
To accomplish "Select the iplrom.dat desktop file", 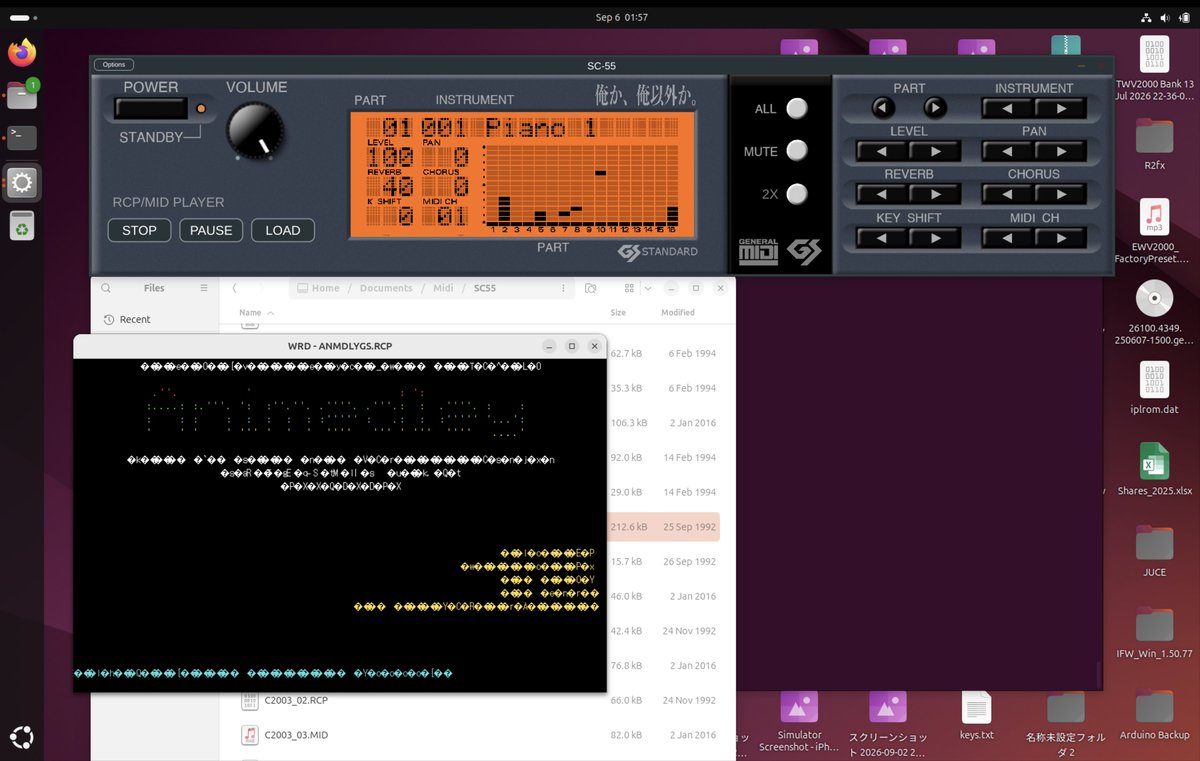I will pyautogui.click(x=1155, y=388).
